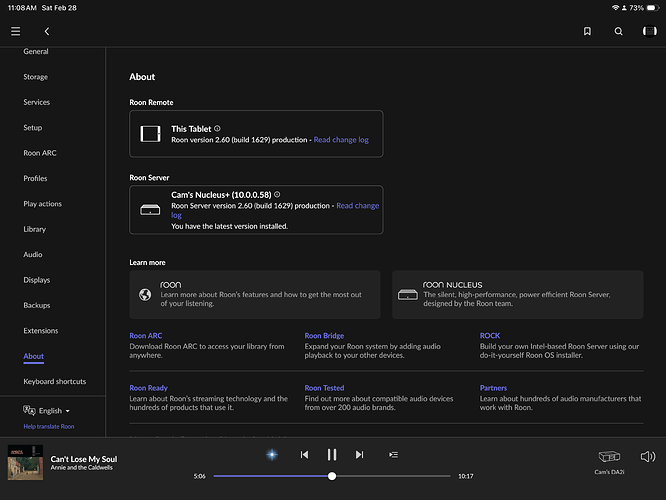Go back with the left arrow
Viewport: 666px width, 500px height.
[46, 31]
